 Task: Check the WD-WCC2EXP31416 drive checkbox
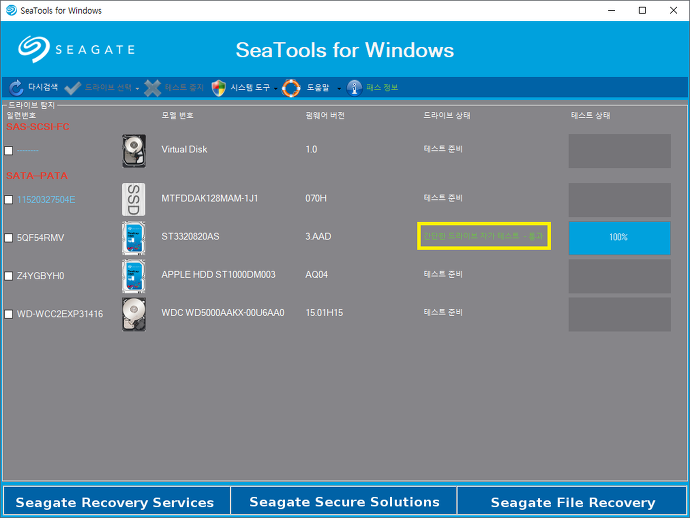[x=9, y=314]
